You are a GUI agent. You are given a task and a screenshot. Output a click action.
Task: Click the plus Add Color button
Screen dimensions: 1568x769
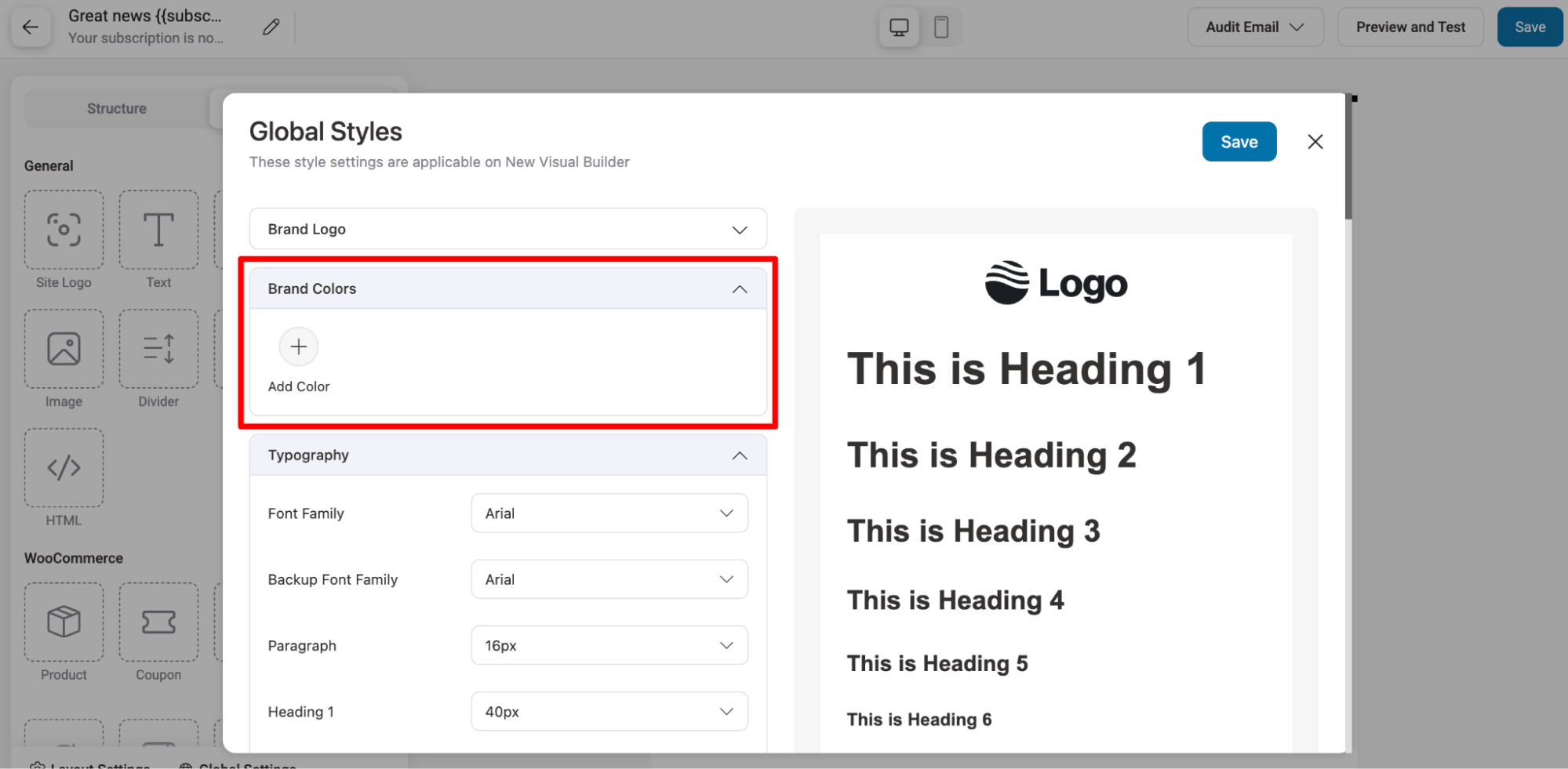(x=299, y=346)
